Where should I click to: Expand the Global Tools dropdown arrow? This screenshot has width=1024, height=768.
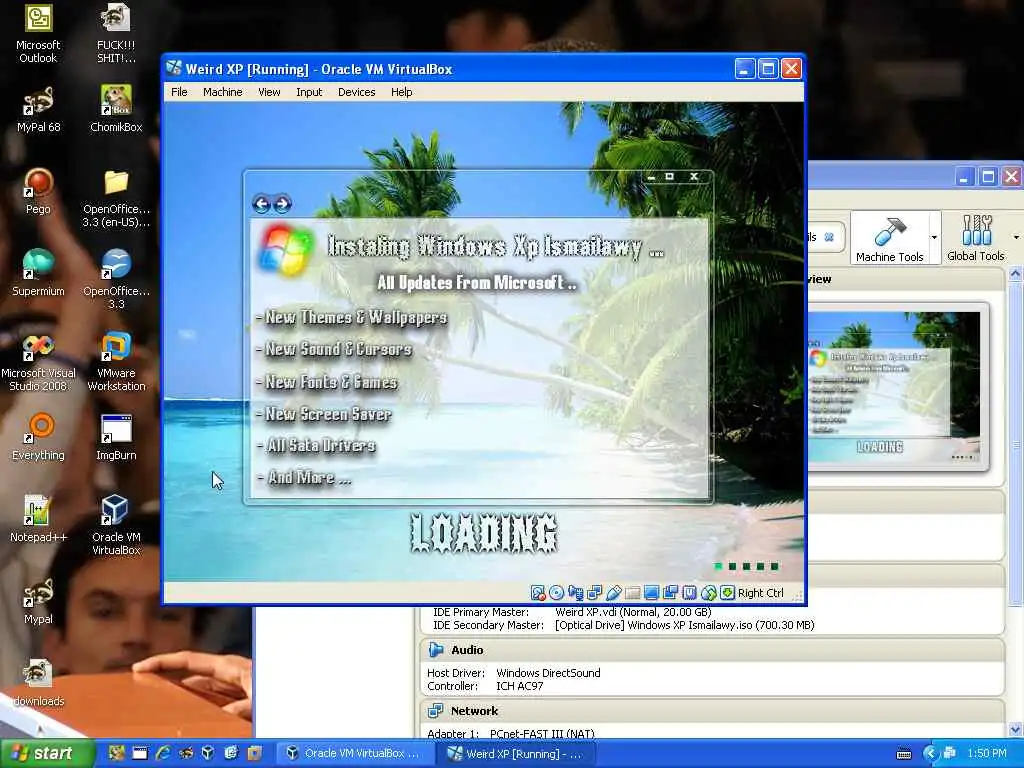tap(1016, 238)
